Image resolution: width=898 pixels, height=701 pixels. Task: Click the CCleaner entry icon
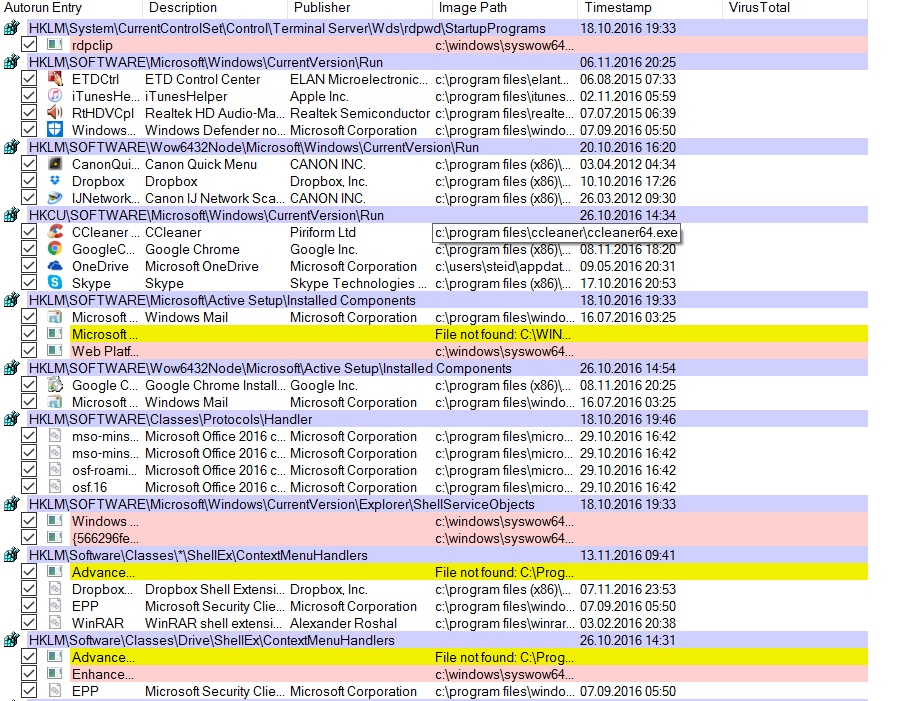[55, 232]
